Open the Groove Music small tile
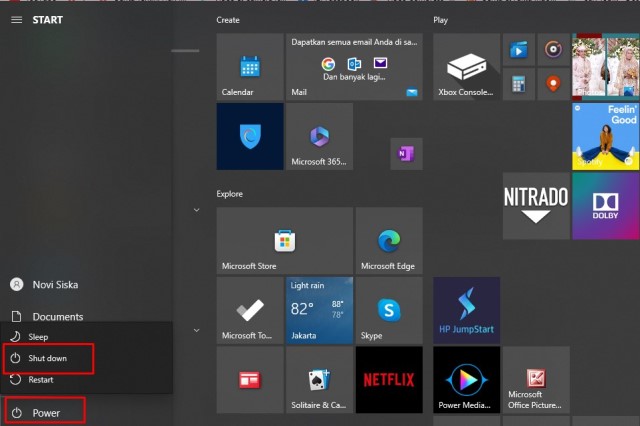The width and height of the screenshot is (640, 426). click(553, 50)
